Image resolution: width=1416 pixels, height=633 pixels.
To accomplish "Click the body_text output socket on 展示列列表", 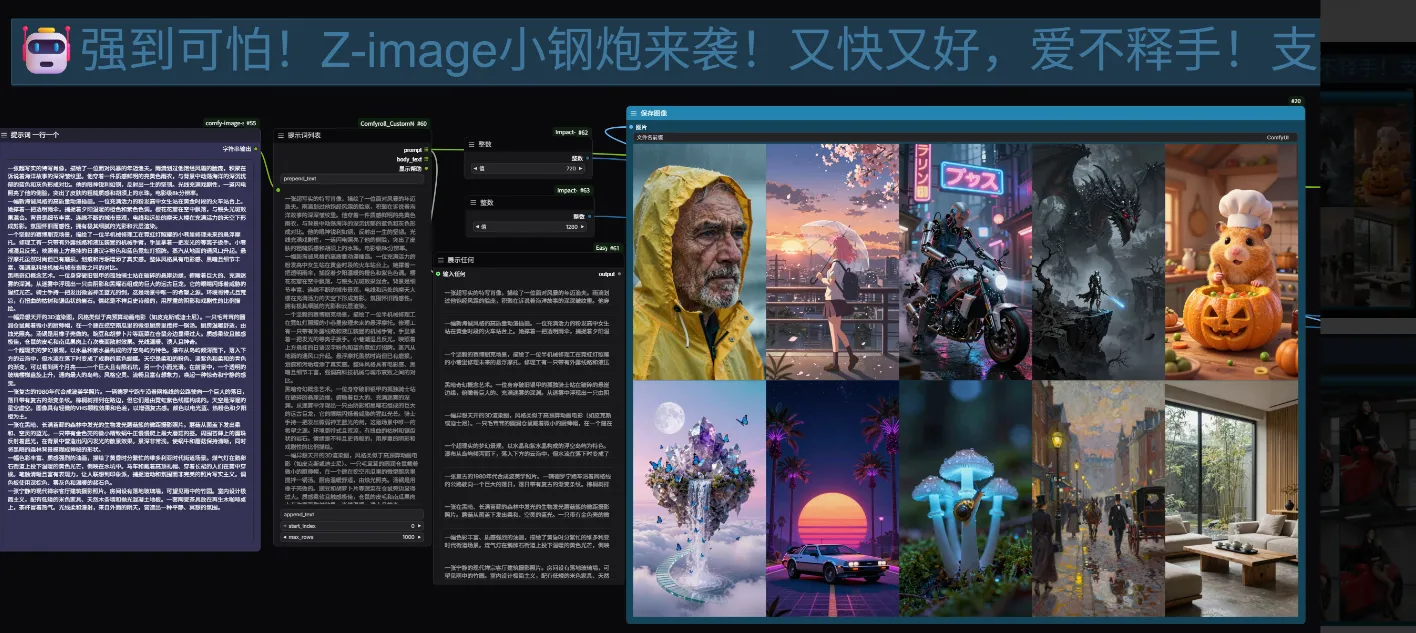I will click(426, 159).
